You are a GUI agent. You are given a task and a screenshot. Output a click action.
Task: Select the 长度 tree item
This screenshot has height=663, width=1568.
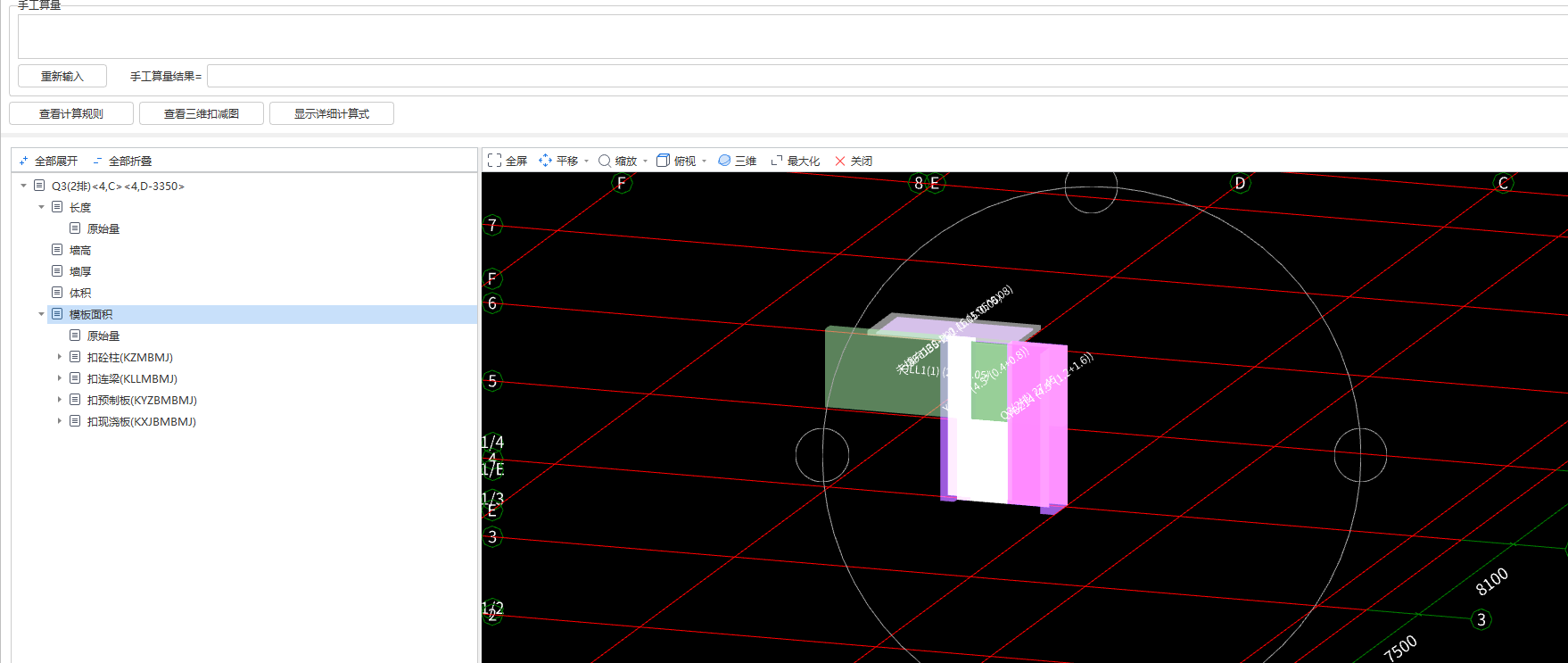[80, 207]
